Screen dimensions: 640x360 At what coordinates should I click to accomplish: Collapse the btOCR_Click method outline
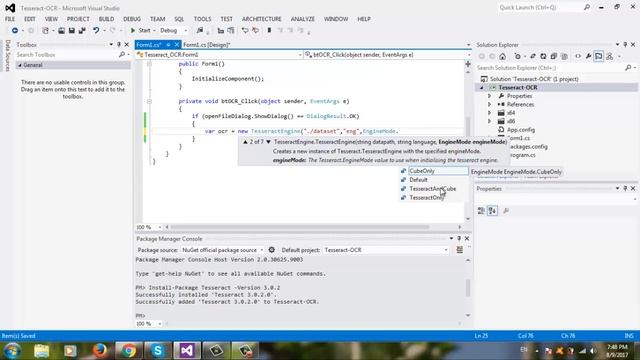[x=149, y=101]
